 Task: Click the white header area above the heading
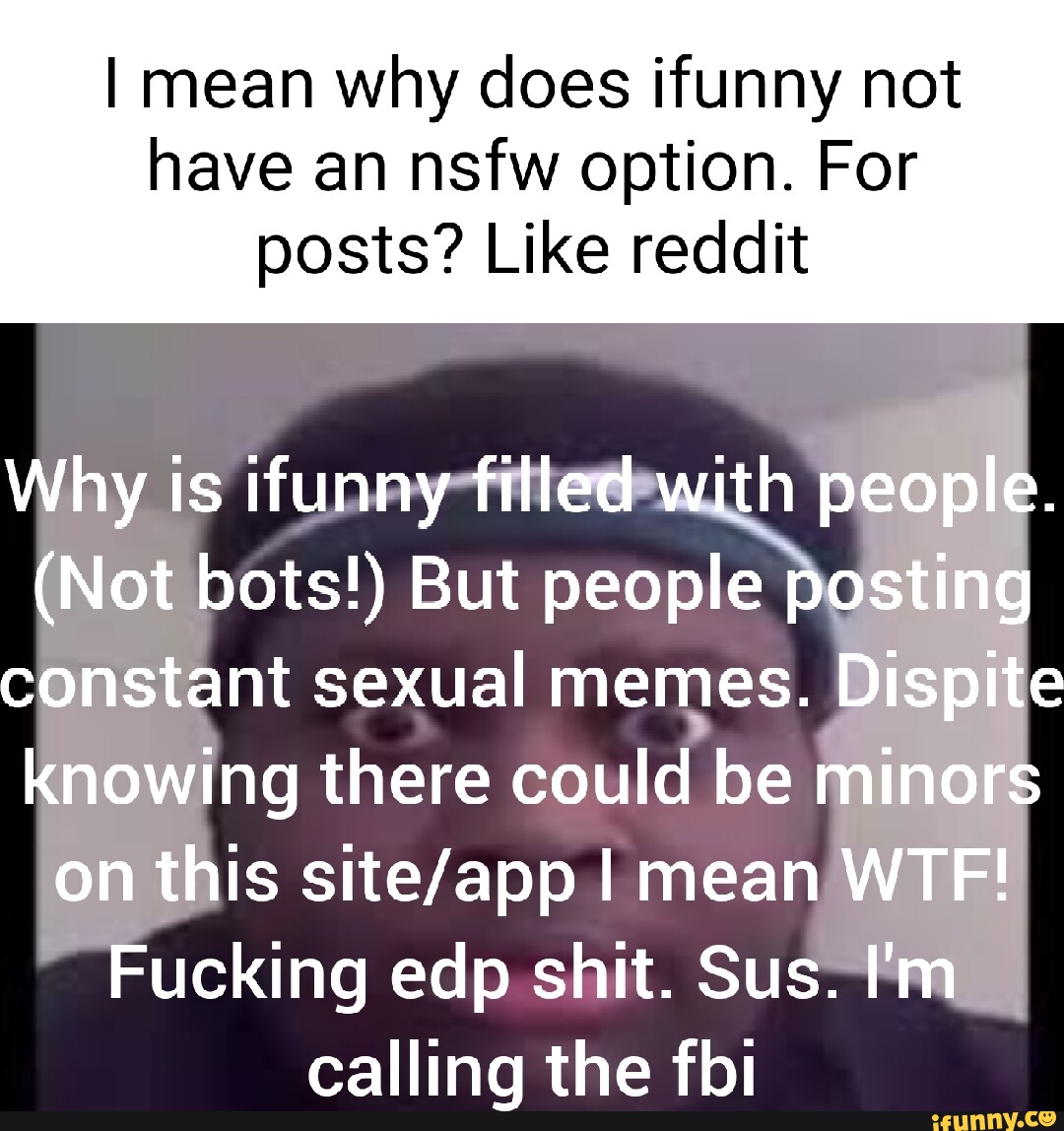pos(532,26)
